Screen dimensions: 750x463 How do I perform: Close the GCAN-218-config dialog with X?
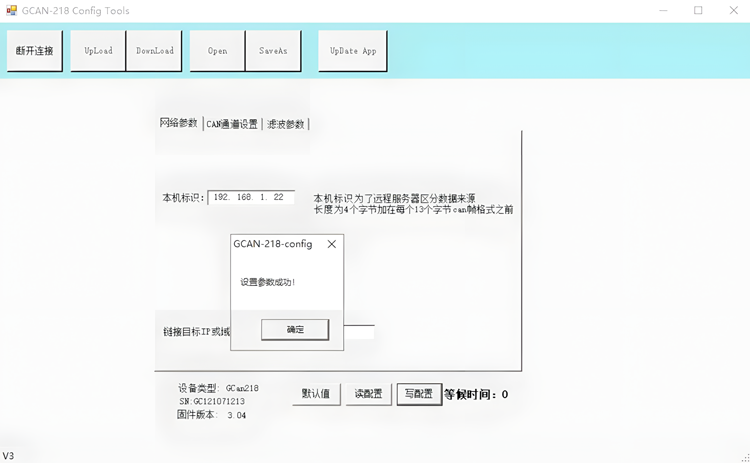332,244
